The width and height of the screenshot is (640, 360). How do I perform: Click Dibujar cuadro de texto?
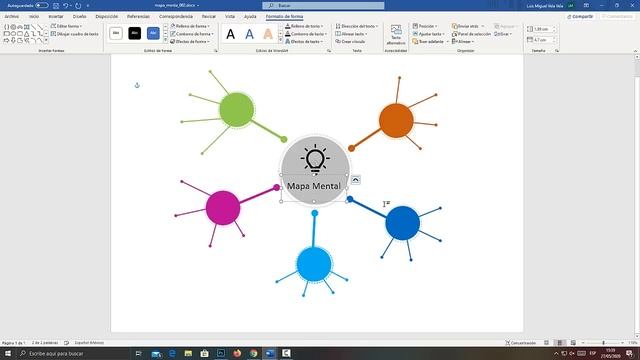coord(75,34)
